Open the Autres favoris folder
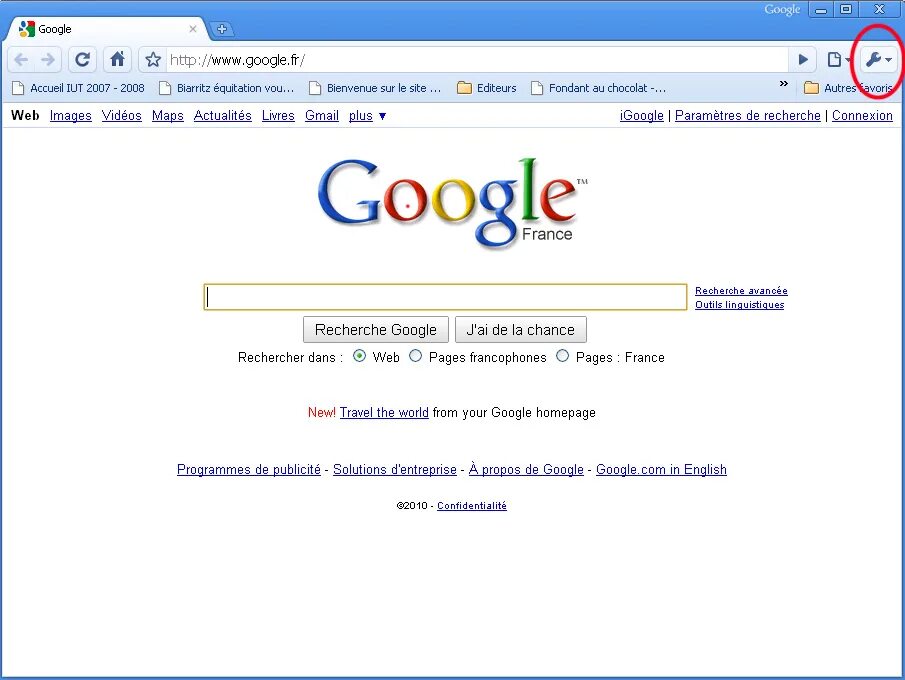The height and width of the screenshot is (680, 905). (x=848, y=88)
